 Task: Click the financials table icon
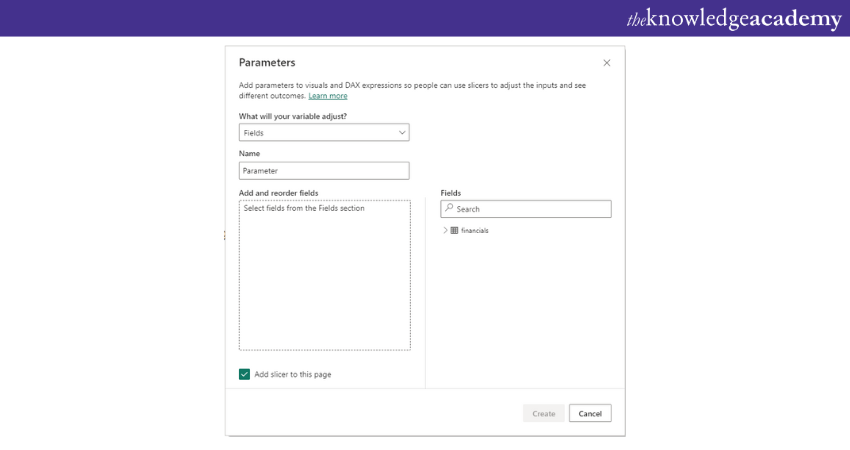coord(454,230)
